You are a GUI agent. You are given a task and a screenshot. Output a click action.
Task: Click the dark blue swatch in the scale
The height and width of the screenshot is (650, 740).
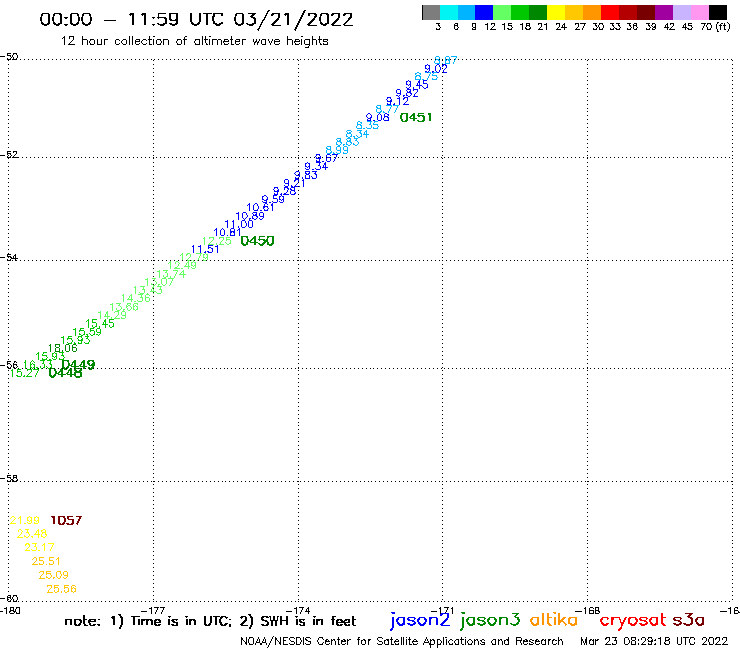484,12
